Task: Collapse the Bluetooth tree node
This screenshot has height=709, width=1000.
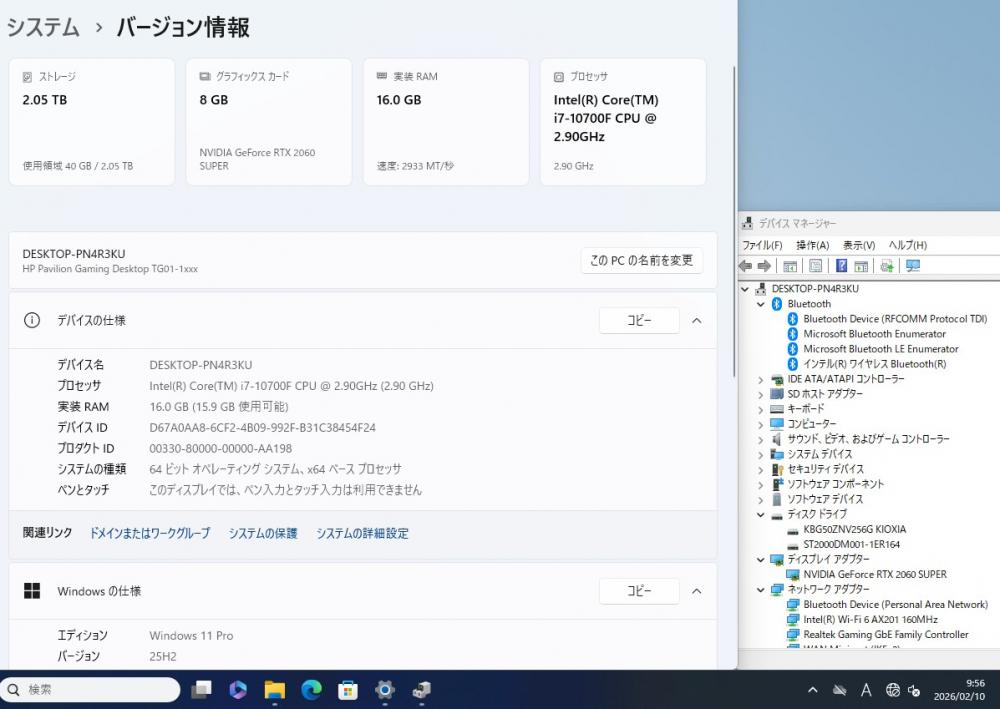Action: click(761, 304)
